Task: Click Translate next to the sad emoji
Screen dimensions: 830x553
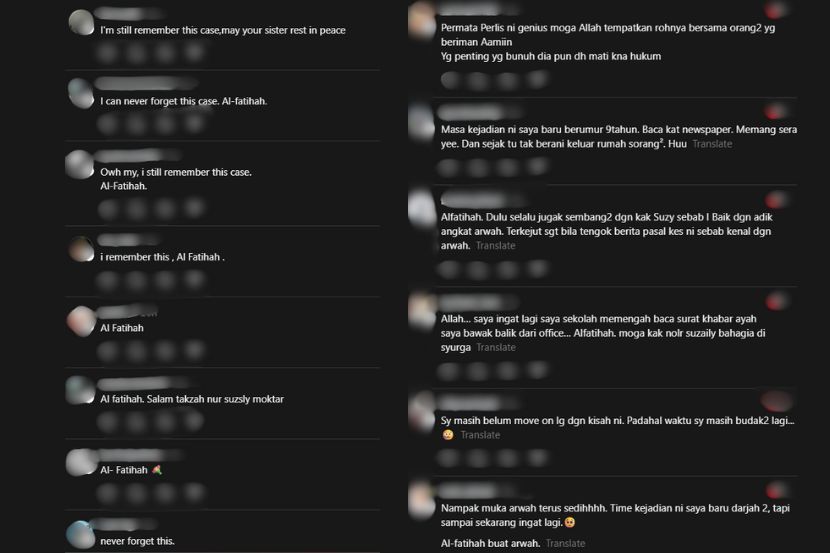Action: tap(480, 435)
